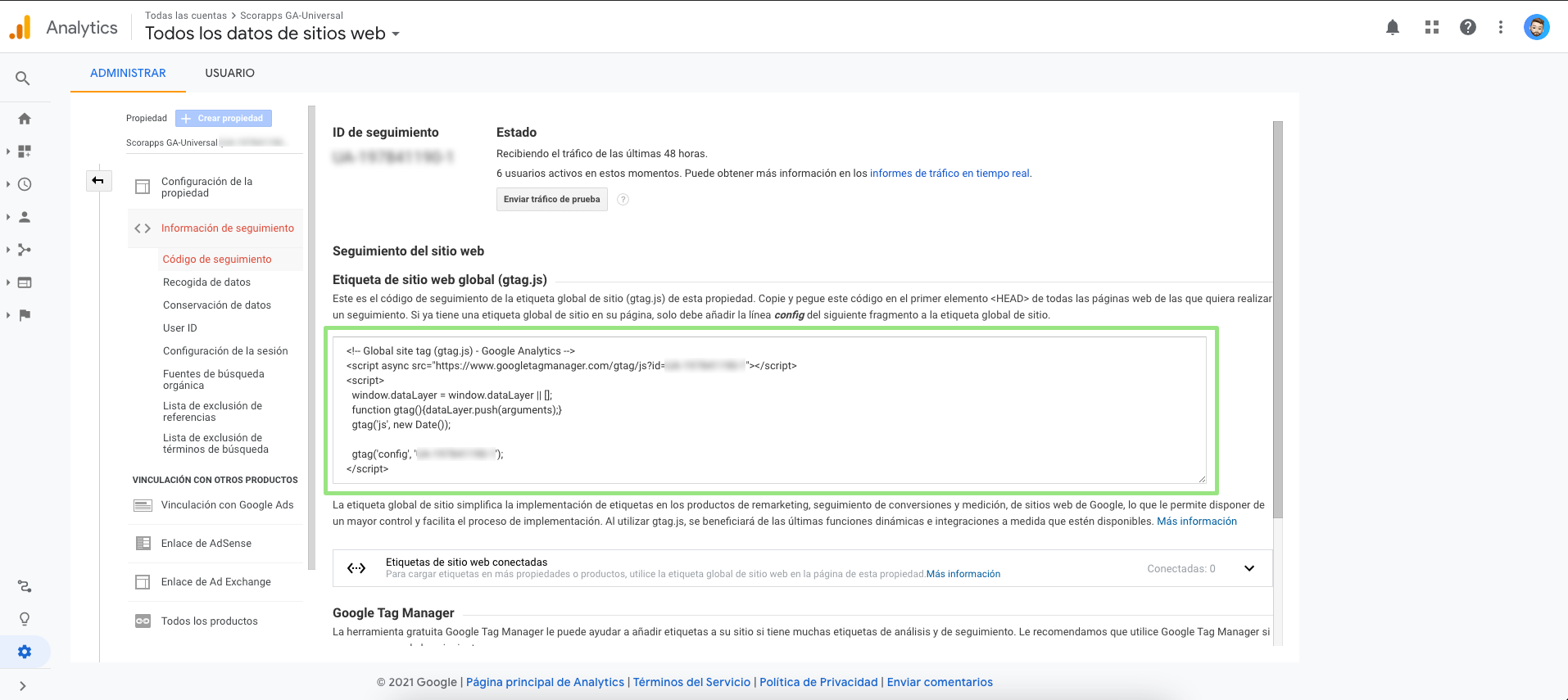Open Política de Privacidad footer link
The image size is (1568, 700).
818,682
